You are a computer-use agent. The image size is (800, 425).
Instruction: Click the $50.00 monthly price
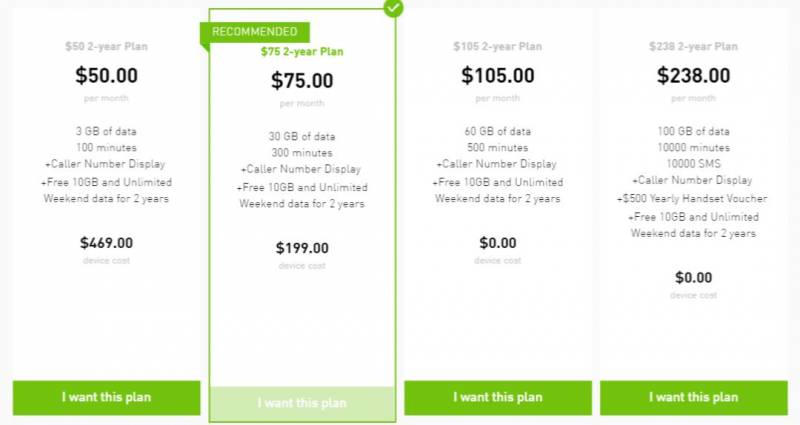106,75
